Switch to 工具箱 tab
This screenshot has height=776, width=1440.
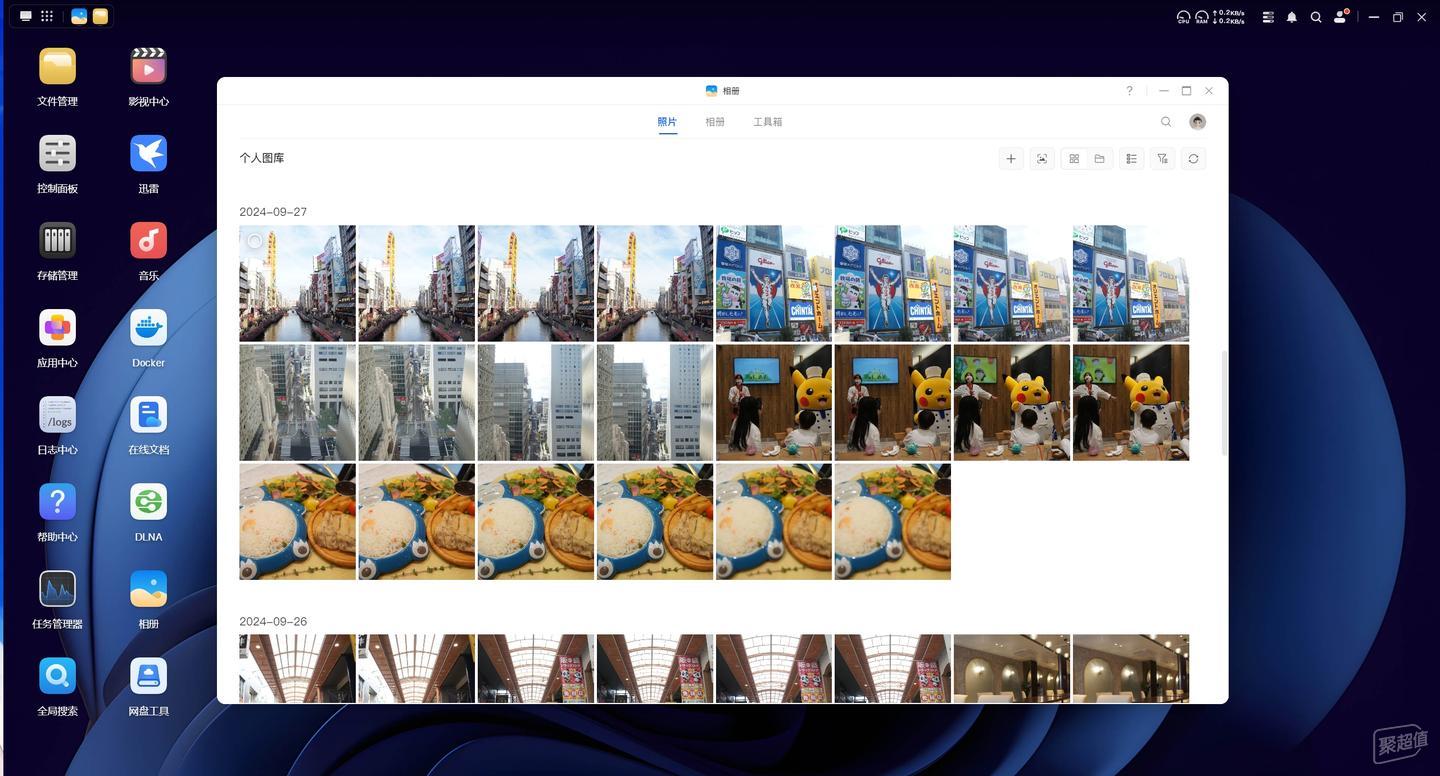[x=768, y=122]
